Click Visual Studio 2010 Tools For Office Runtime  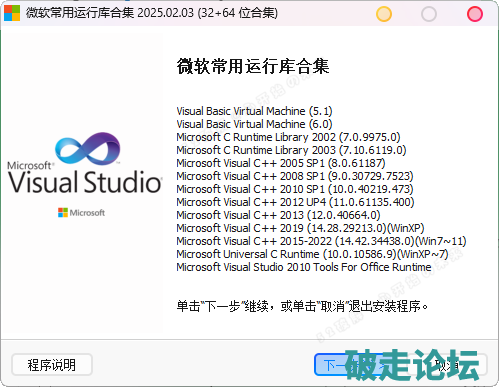304,267
